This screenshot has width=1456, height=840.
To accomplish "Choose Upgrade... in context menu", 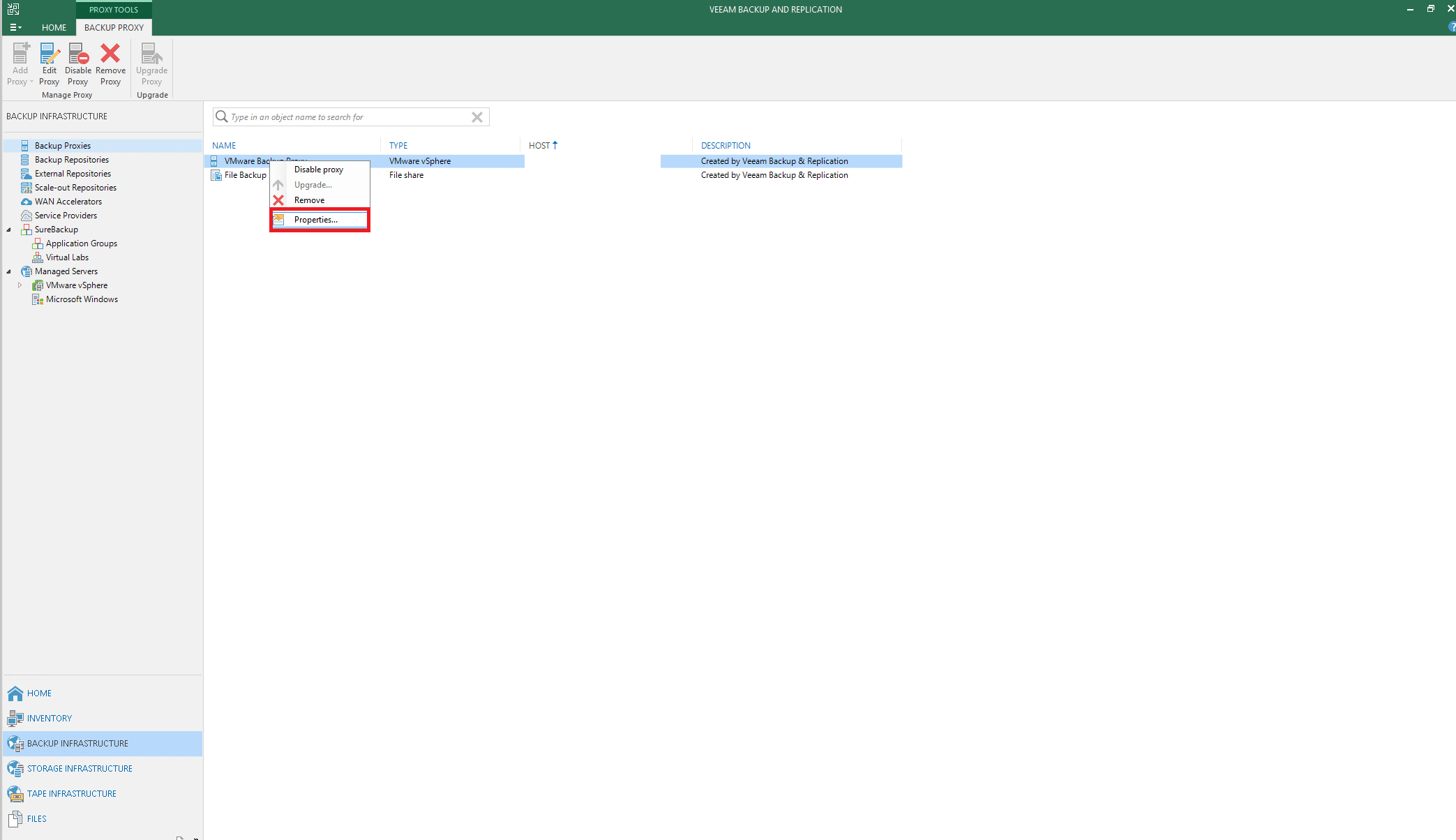I will coord(320,185).
